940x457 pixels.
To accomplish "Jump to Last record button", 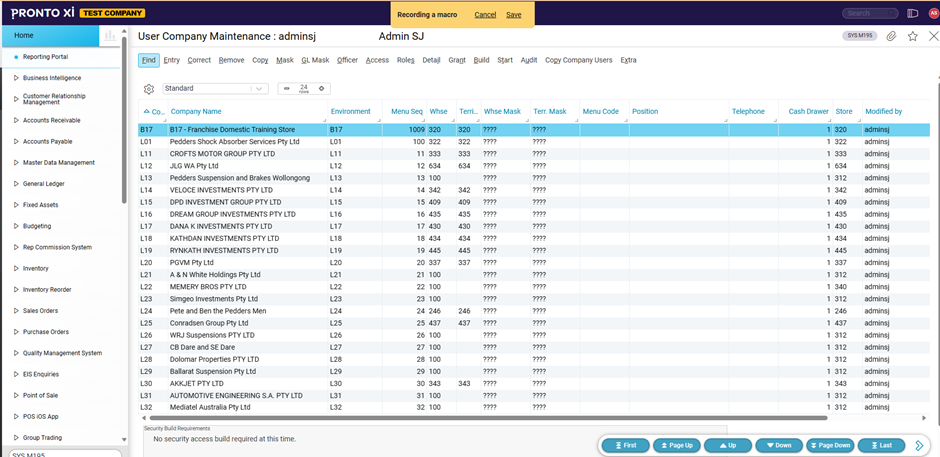I will coord(881,446).
